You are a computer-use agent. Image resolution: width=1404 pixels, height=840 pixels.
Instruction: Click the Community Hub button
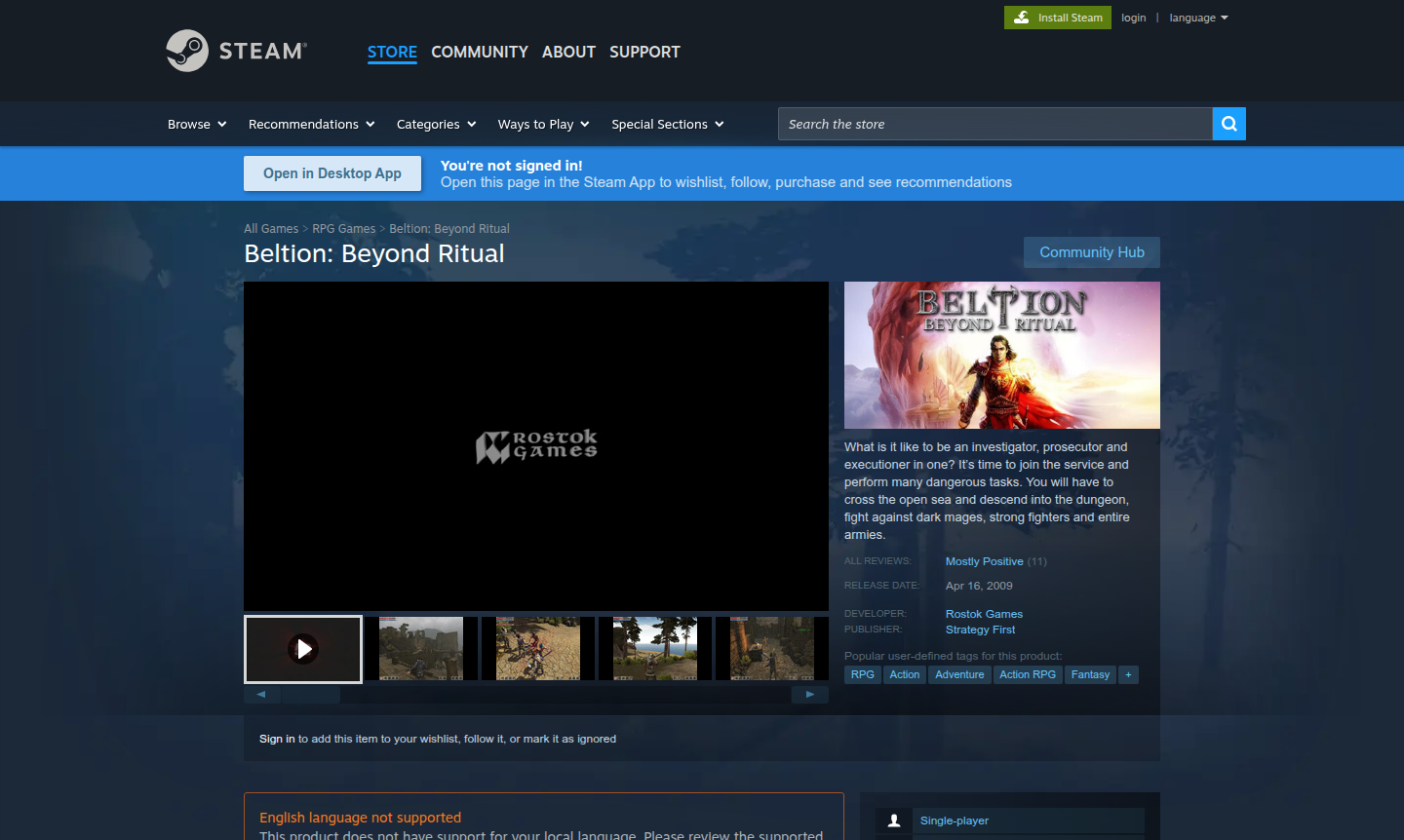coord(1091,252)
